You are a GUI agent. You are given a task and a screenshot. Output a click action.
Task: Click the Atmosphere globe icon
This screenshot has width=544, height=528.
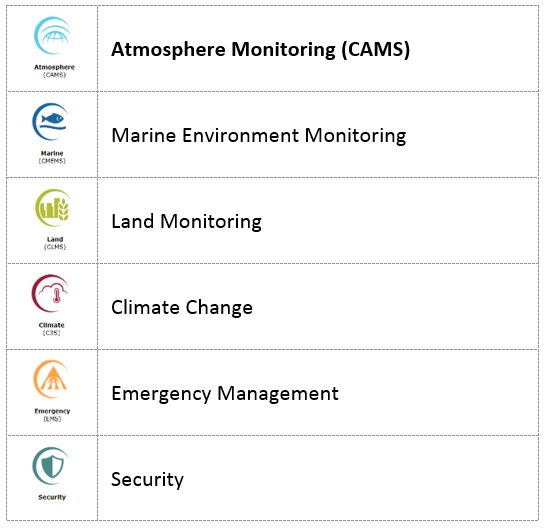click(x=52, y=35)
